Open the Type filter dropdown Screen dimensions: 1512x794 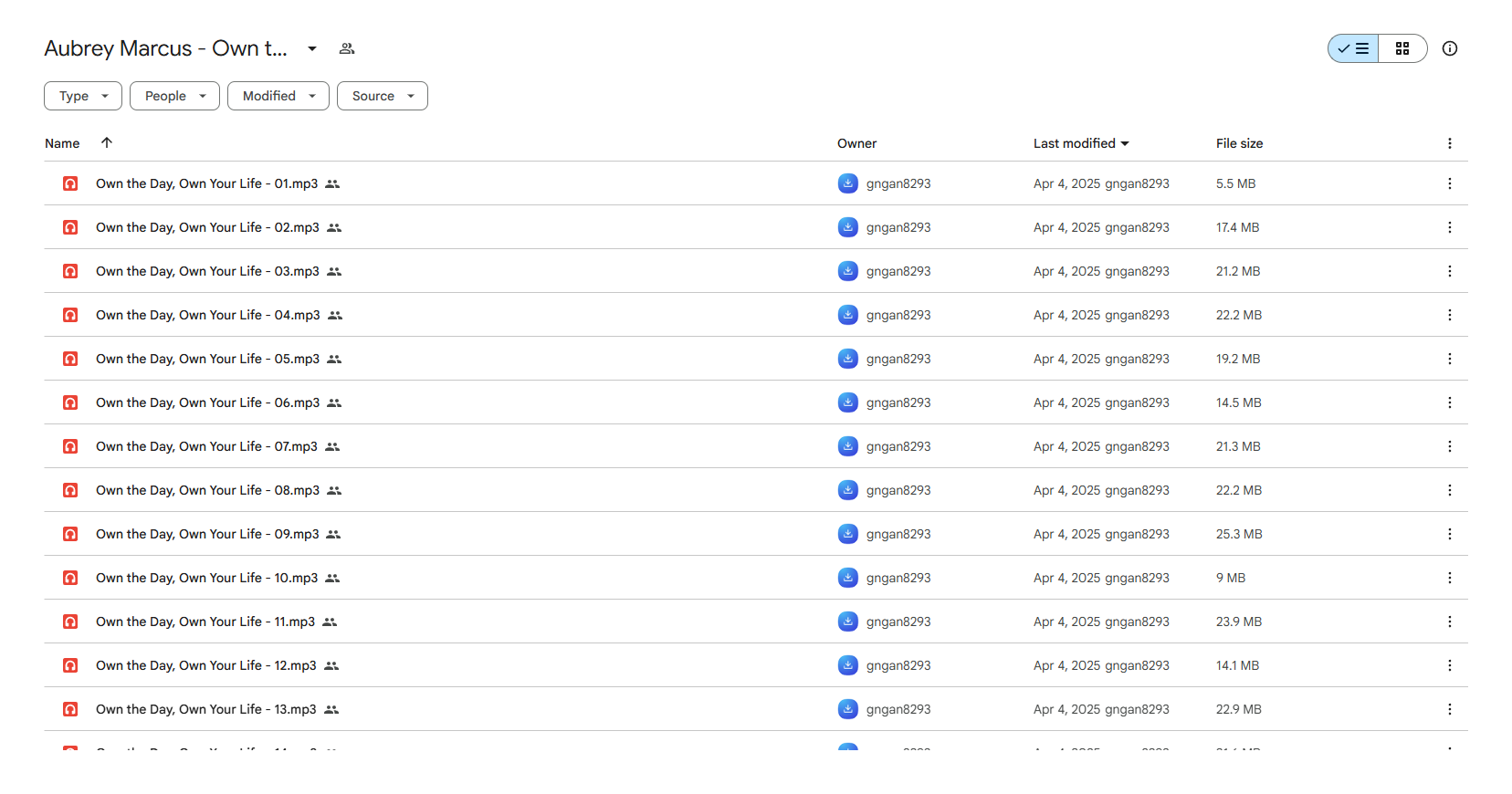coord(83,96)
